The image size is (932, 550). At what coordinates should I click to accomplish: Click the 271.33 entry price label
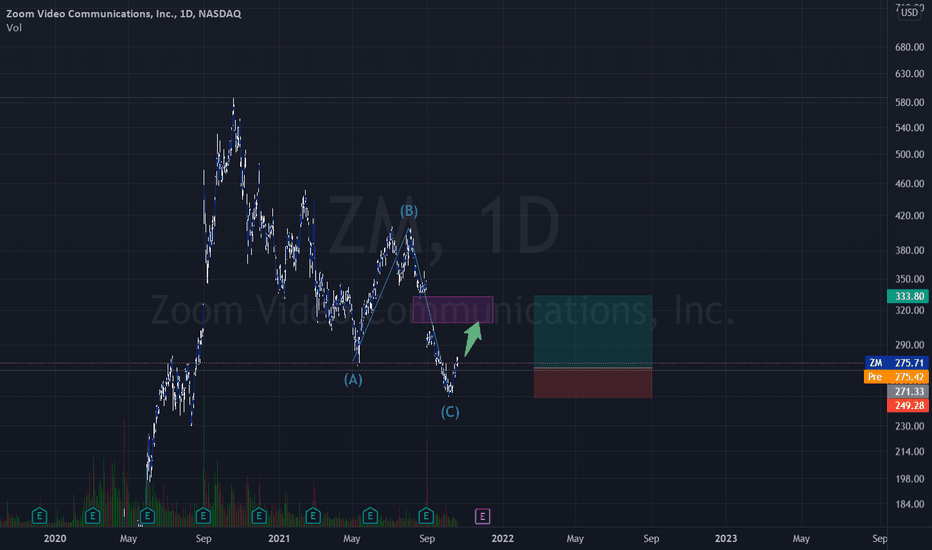[x=908, y=391]
